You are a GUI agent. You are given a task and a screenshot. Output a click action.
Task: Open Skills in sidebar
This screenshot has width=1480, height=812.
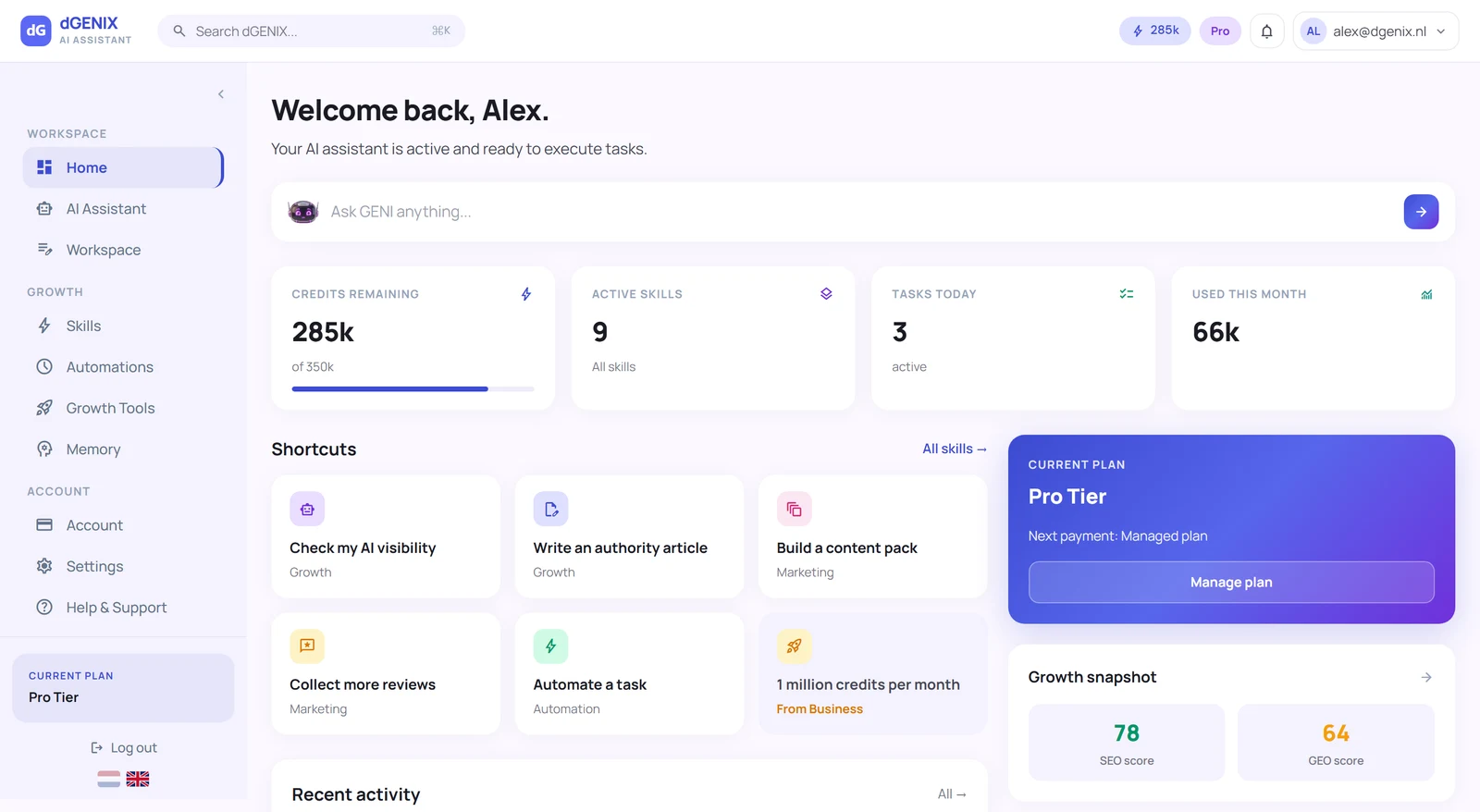coord(123,326)
